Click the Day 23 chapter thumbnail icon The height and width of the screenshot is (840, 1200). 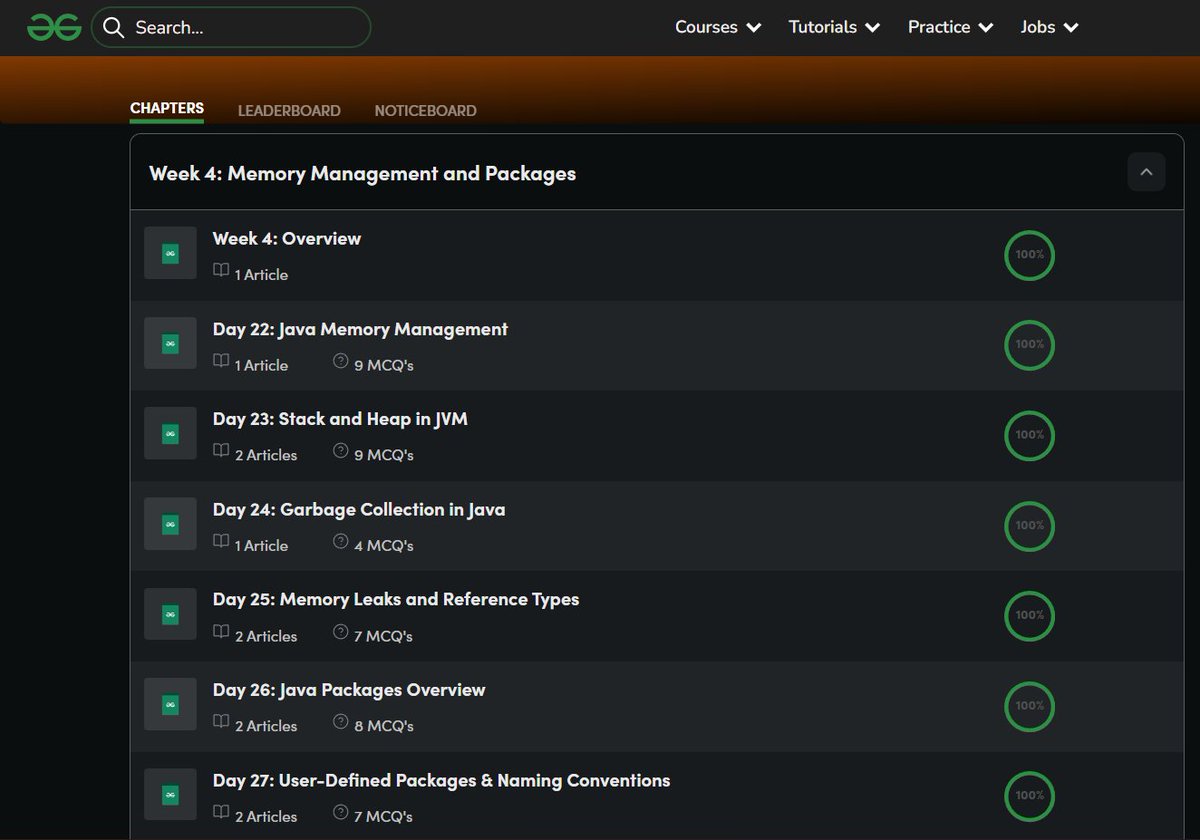(x=170, y=433)
